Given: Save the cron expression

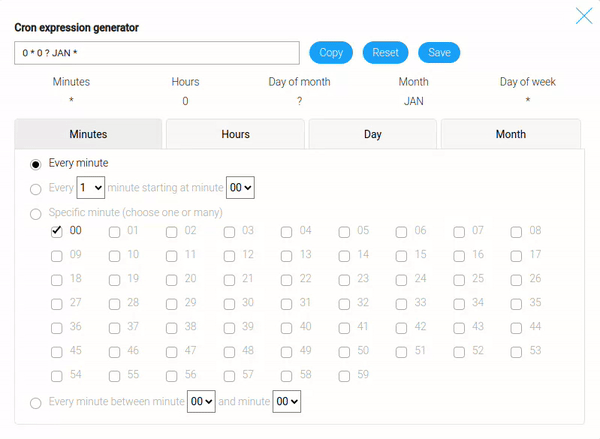Looking at the screenshot, I should coord(439,53).
